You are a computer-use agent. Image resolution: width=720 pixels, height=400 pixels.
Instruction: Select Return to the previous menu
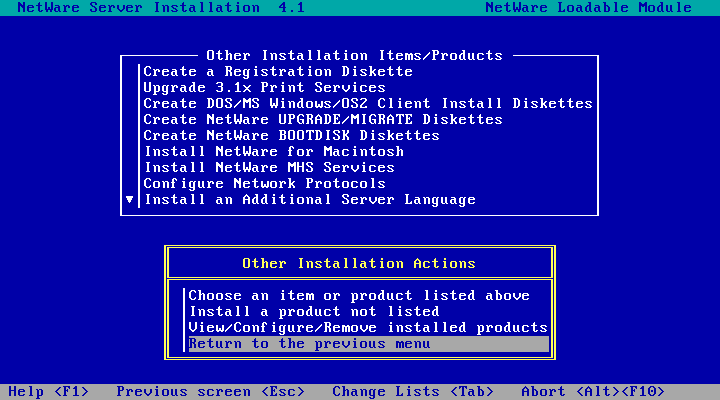click(368, 344)
